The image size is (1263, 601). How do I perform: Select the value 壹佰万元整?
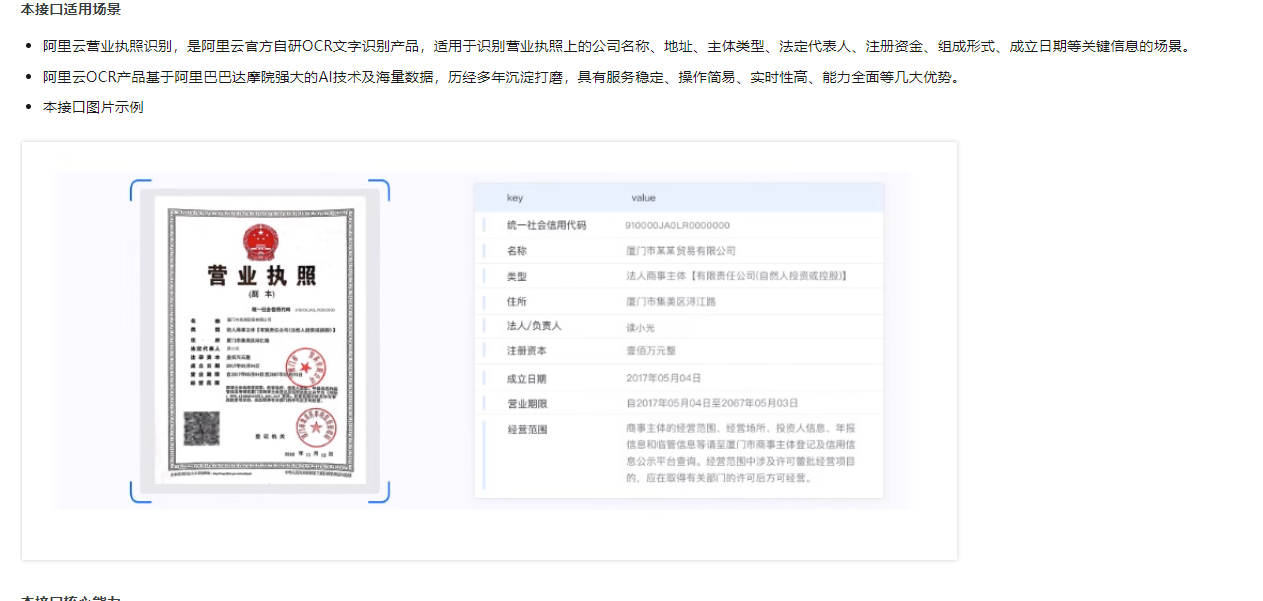point(651,351)
